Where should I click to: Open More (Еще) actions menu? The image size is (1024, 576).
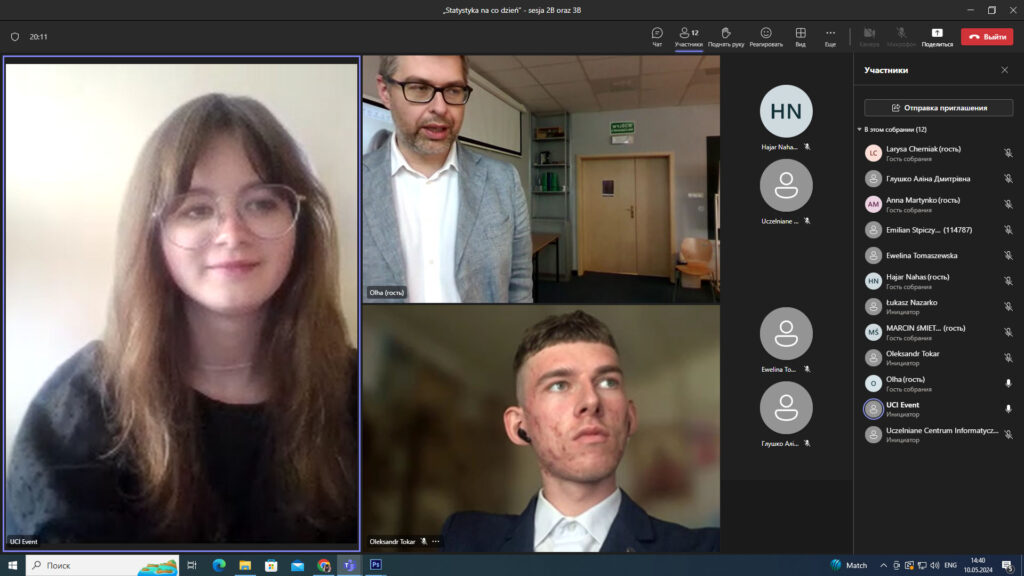tap(830, 36)
